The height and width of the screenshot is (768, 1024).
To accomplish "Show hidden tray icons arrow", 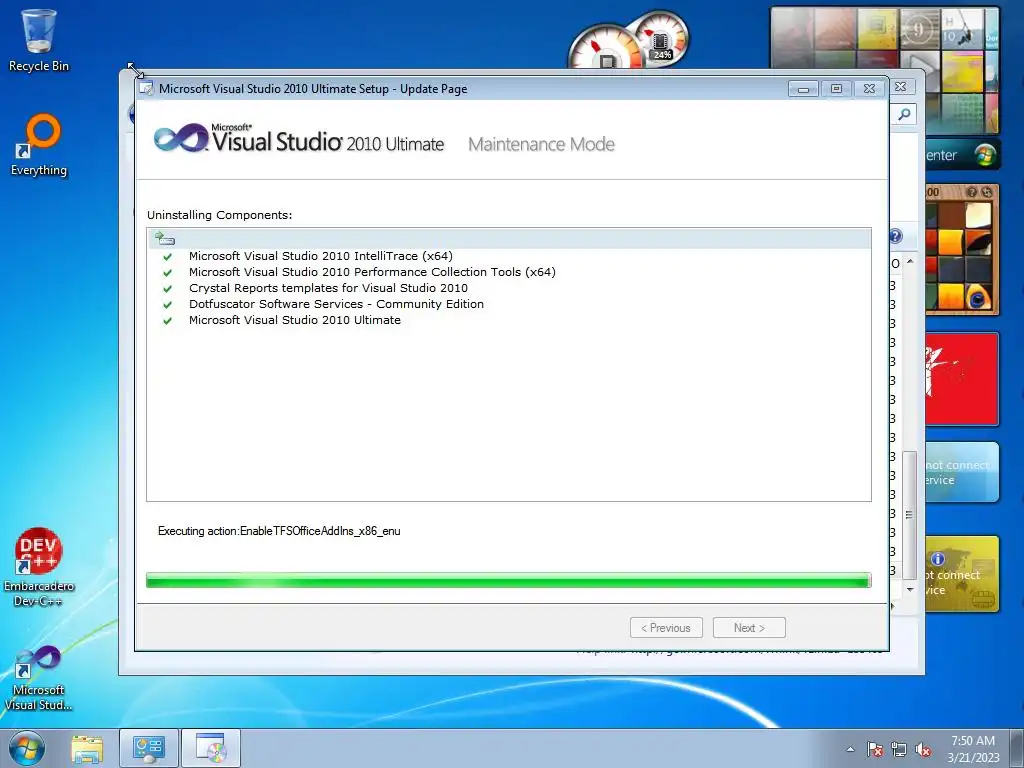I will 850,749.
